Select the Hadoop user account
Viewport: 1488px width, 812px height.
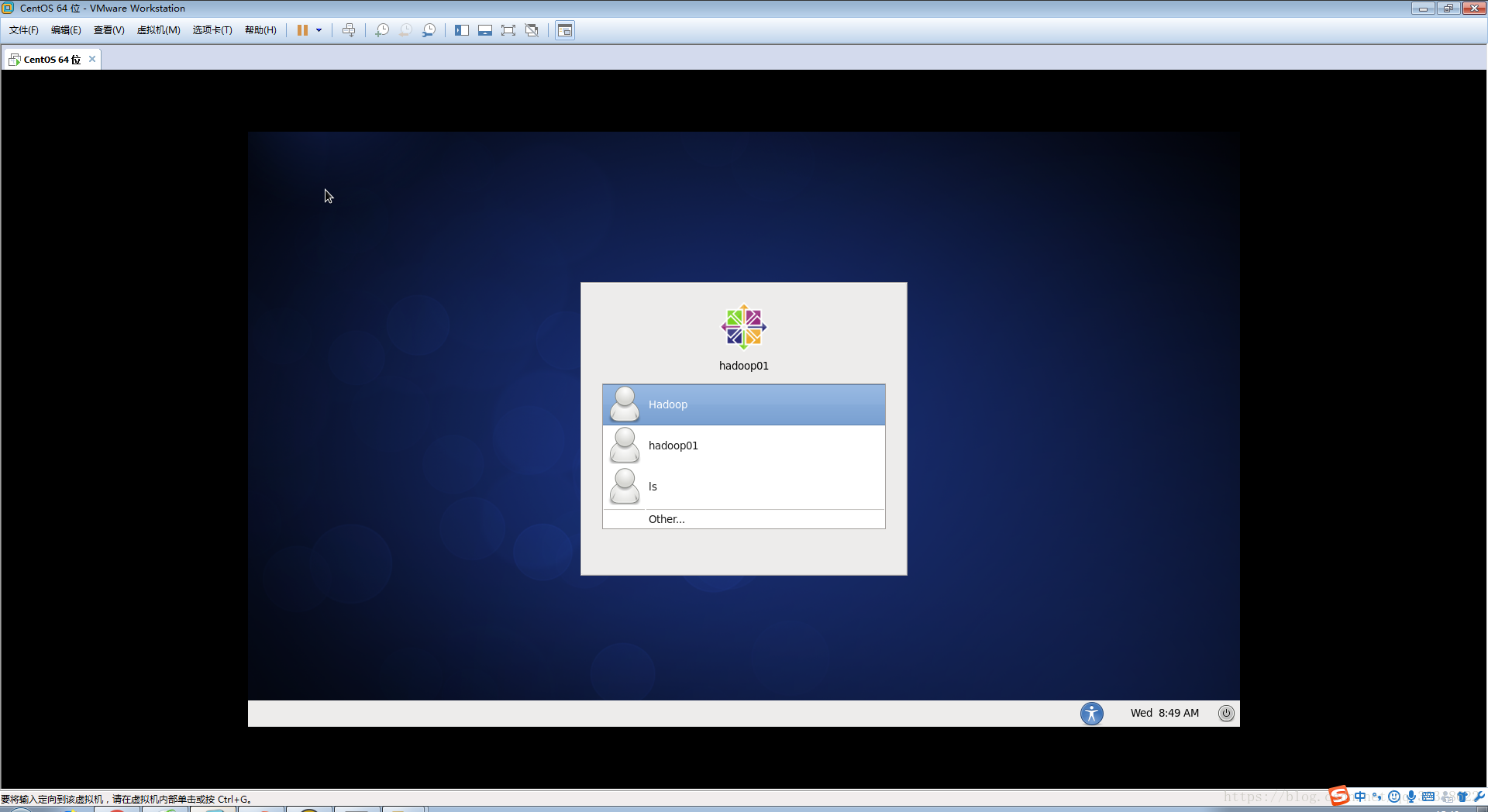pyautogui.click(x=744, y=404)
